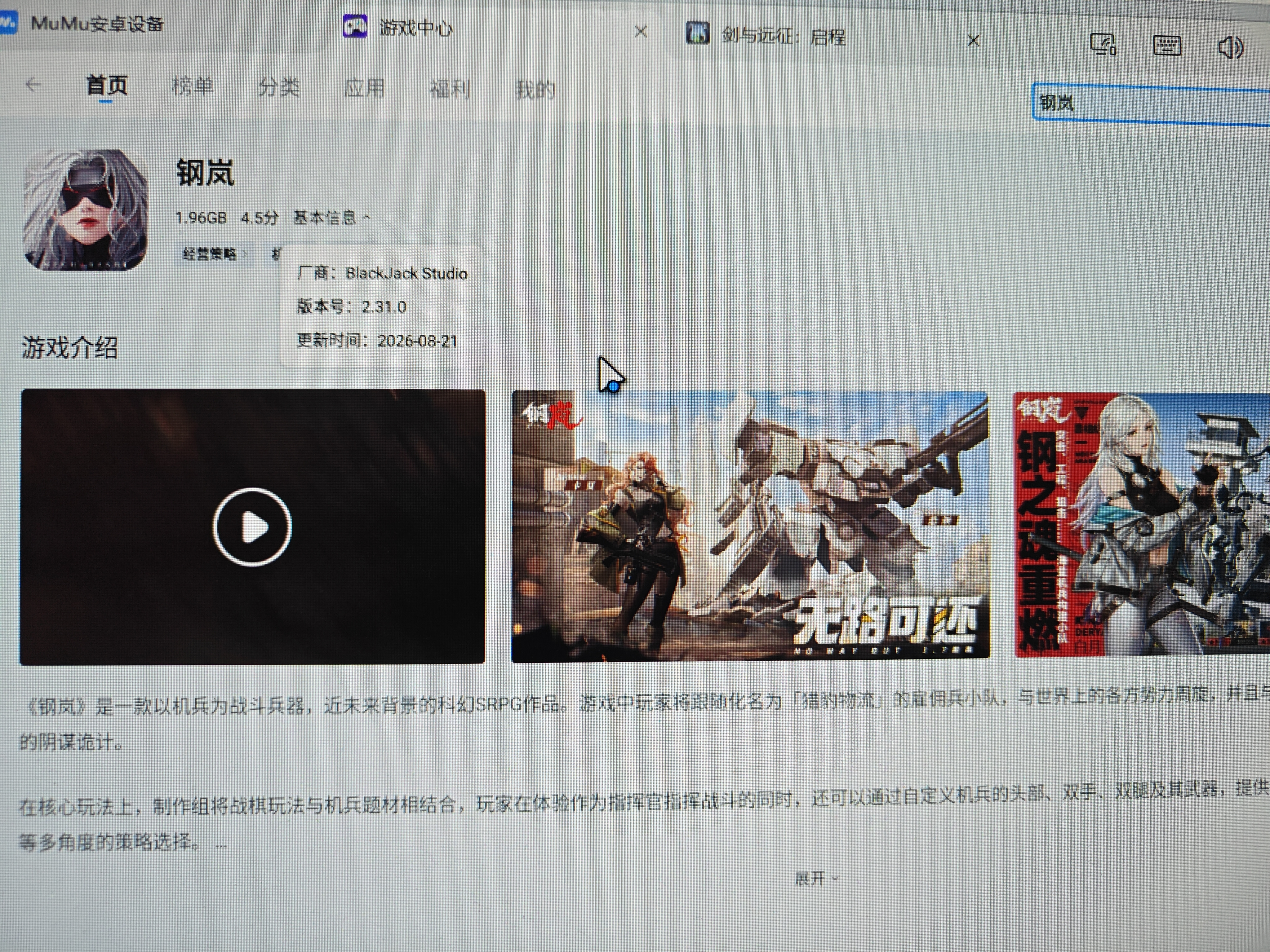Open the 福利 benefits page
This screenshot has width=1270, height=952.
[450, 90]
